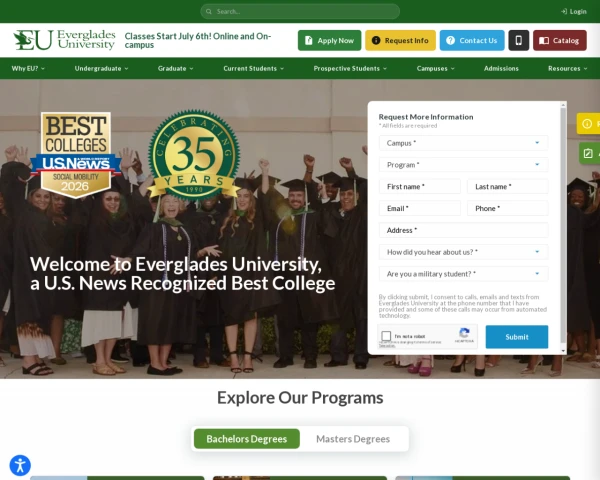Open the Admissions menu item
Image resolution: width=600 pixels, height=480 pixels.
501,69
